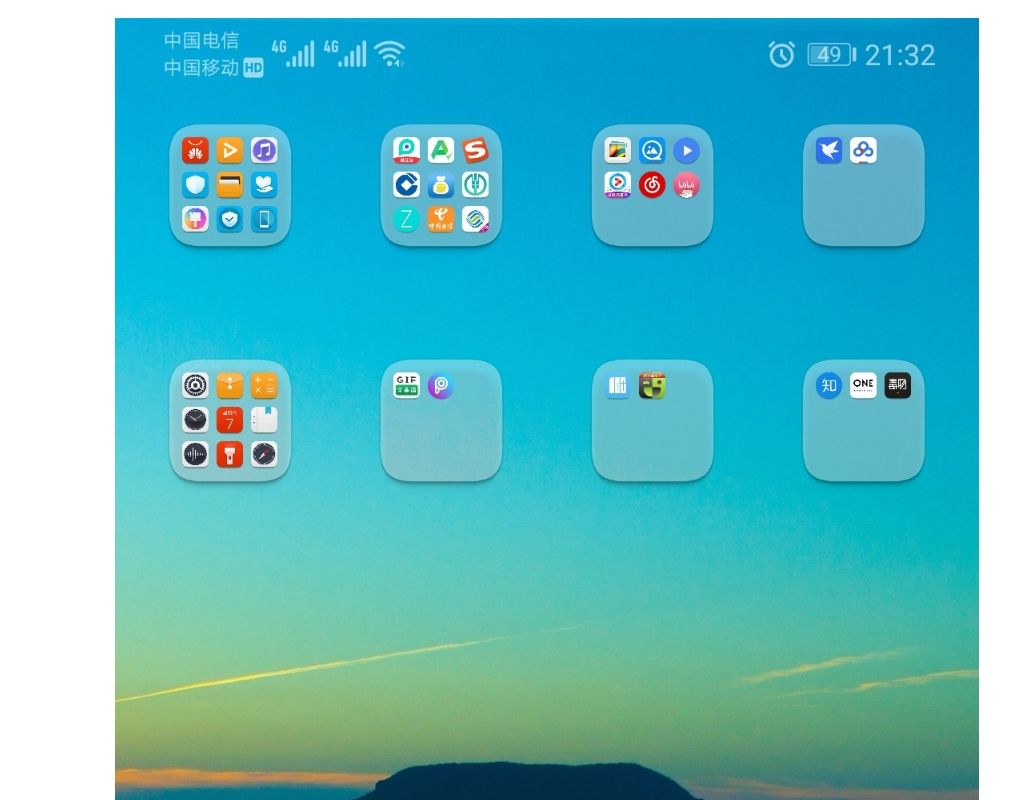Launch the Recorder waveform app
1011x800 pixels.
[x=195, y=454]
